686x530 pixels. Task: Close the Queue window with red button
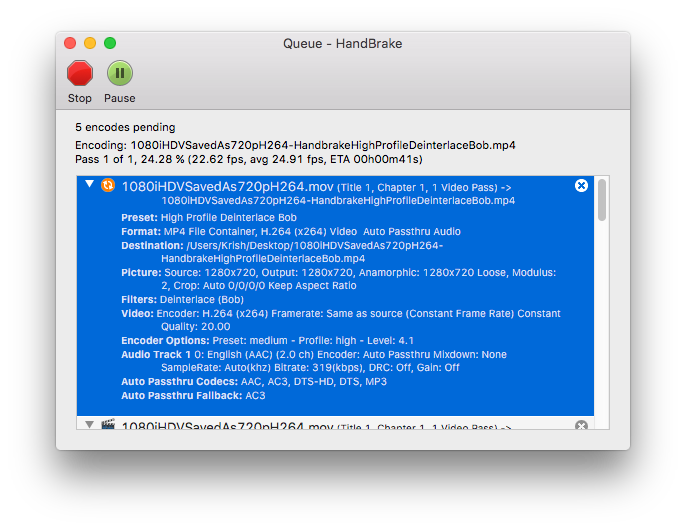point(70,43)
